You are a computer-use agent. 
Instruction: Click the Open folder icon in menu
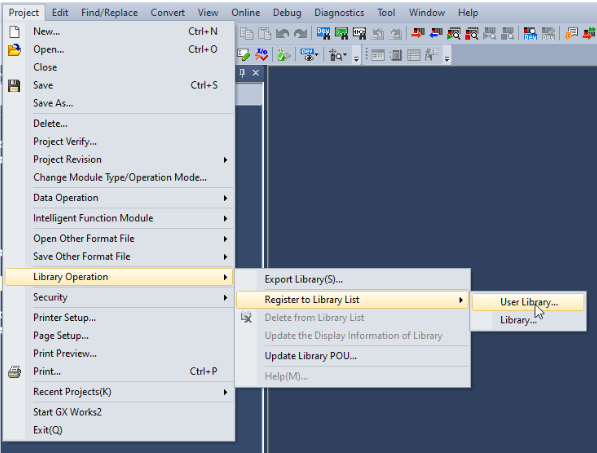pos(14,49)
